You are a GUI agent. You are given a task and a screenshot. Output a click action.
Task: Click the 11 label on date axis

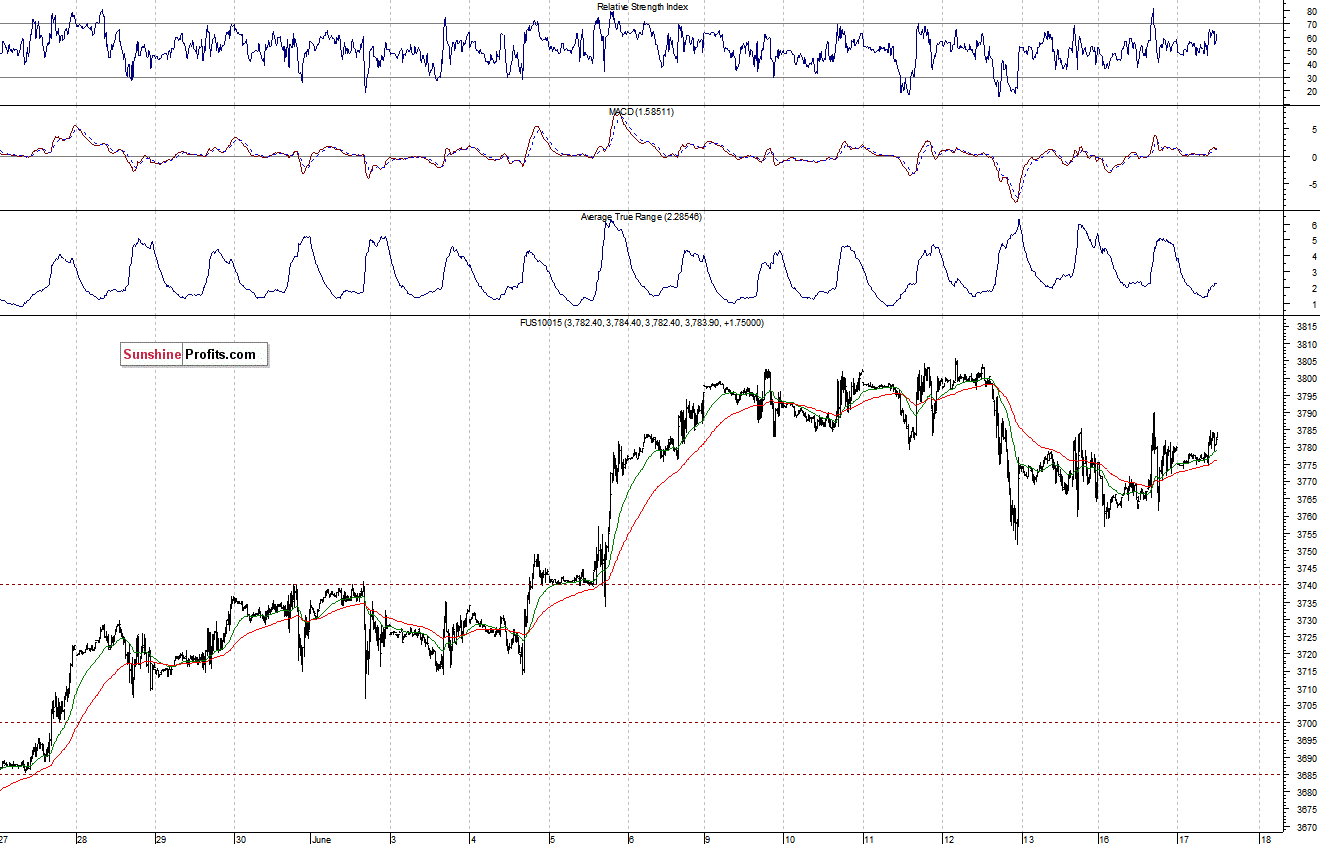tap(868, 838)
